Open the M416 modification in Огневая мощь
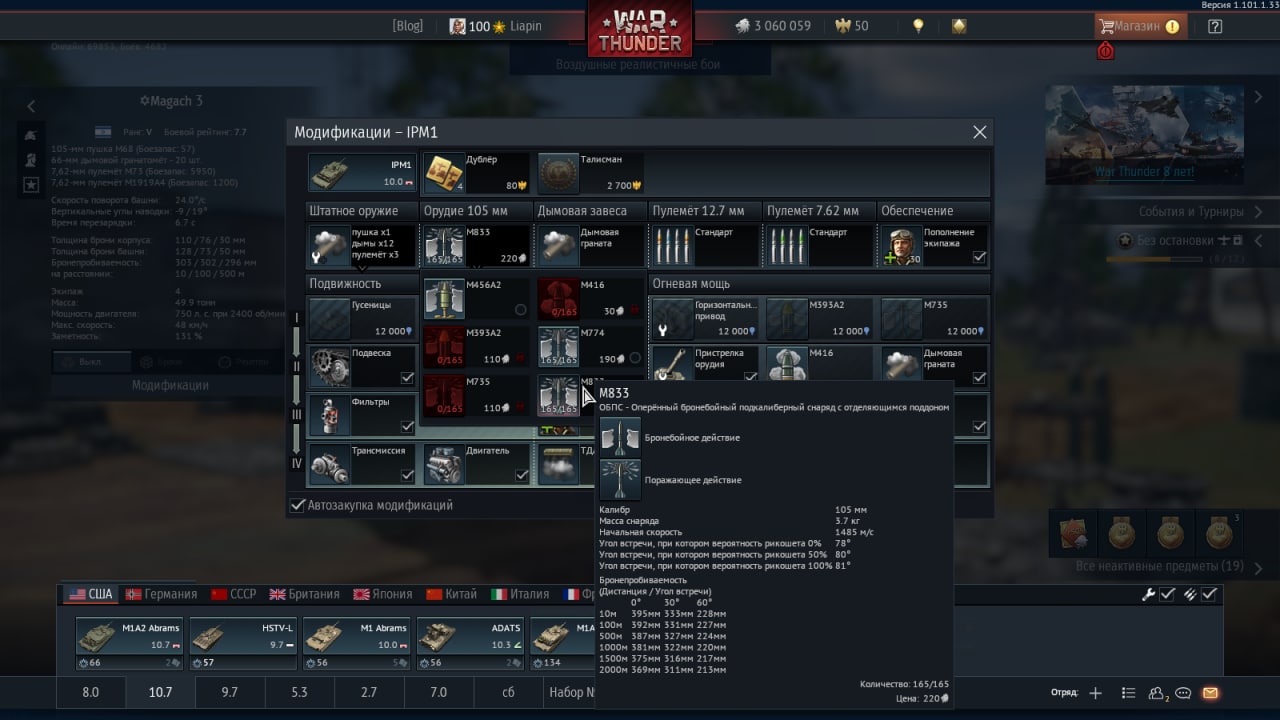The height and width of the screenshot is (720, 1280). [x=819, y=366]
